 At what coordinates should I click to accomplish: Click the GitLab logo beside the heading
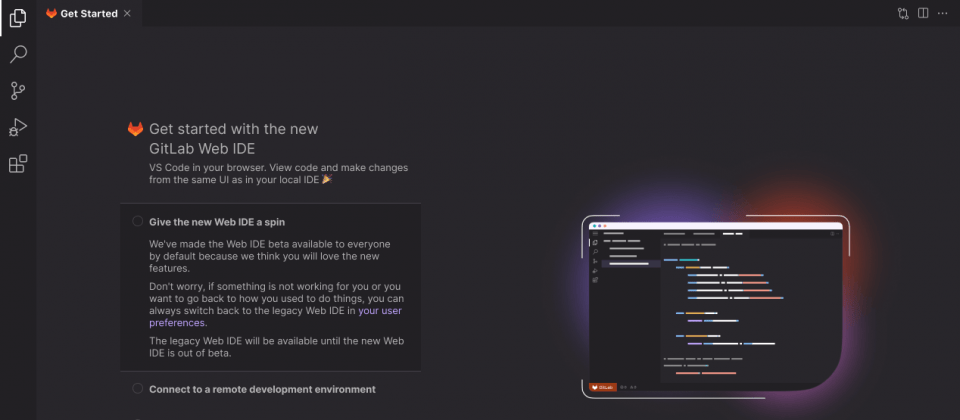tap(135, 129)
